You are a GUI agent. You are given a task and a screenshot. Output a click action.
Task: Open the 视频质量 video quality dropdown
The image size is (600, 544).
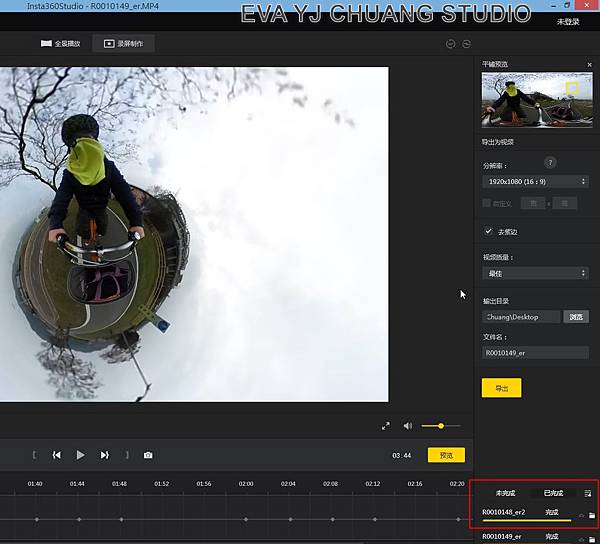click(535, 273)
